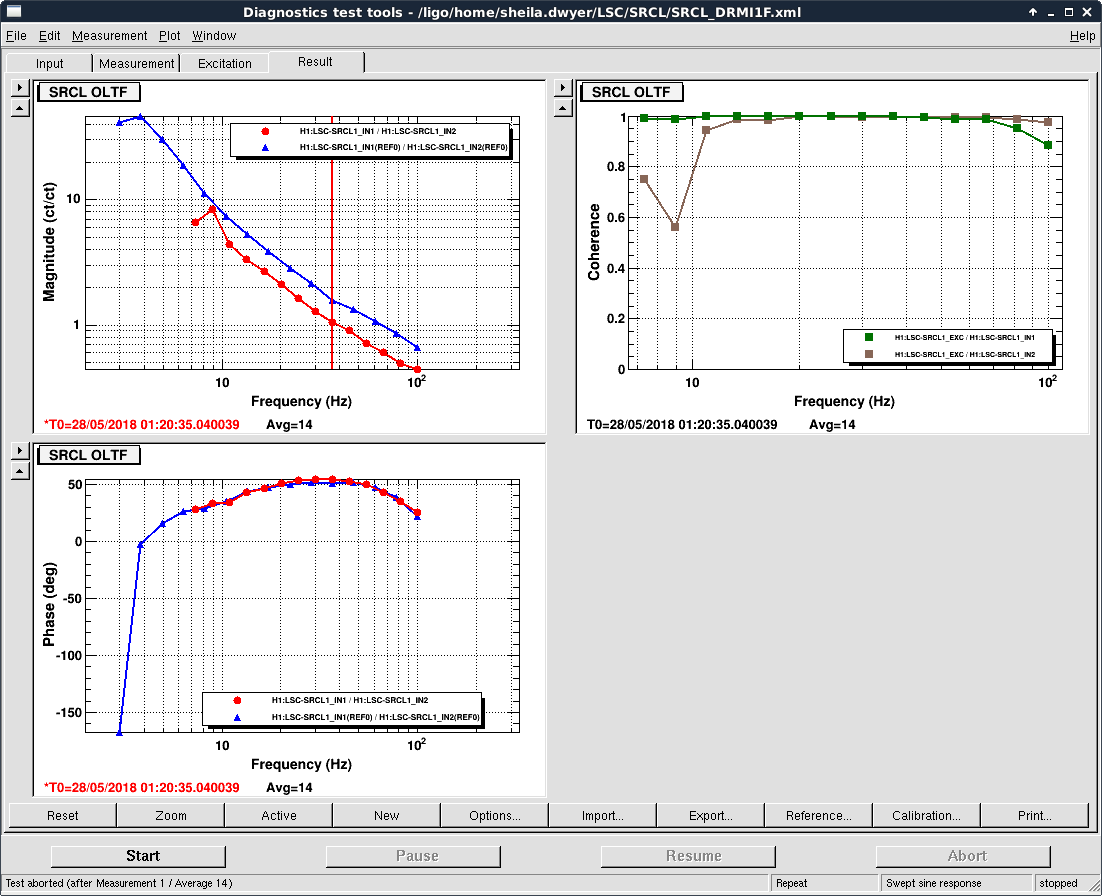Open the Plot menu in menu bar
1102x896 pixels.
point(169,36)
